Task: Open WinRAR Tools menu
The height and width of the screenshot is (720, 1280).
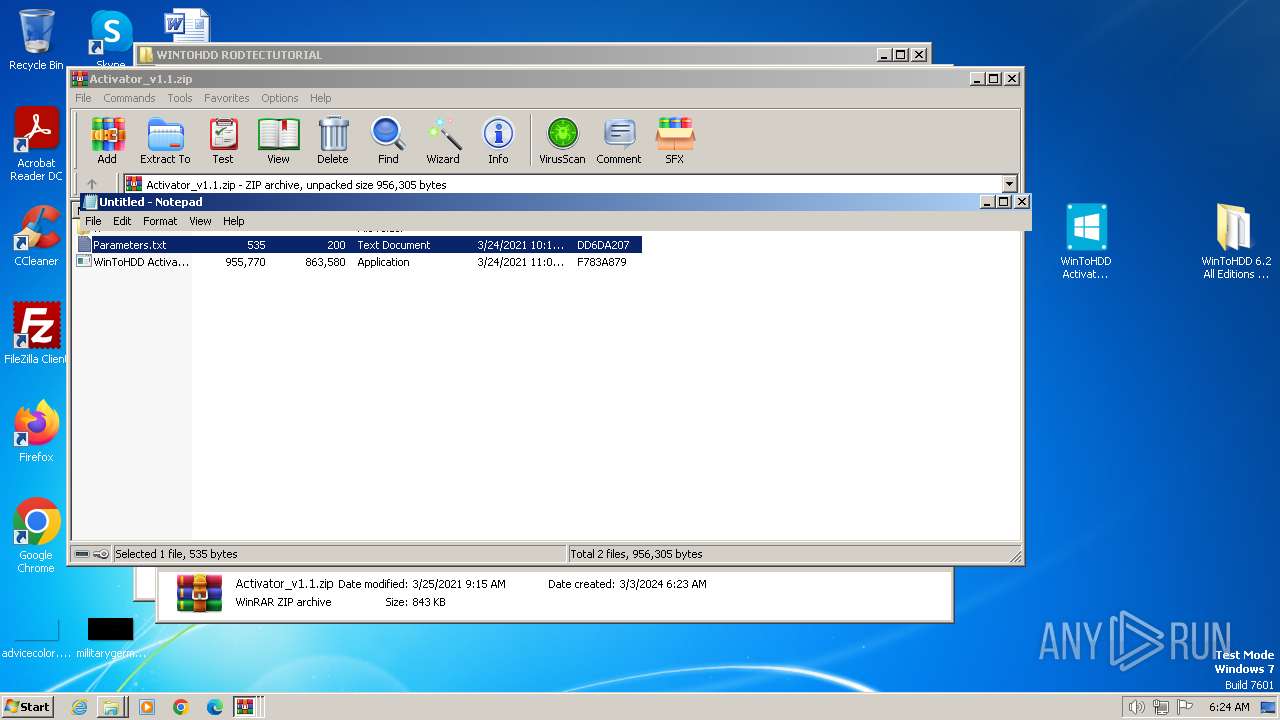Action: click(x=180, y=98)
